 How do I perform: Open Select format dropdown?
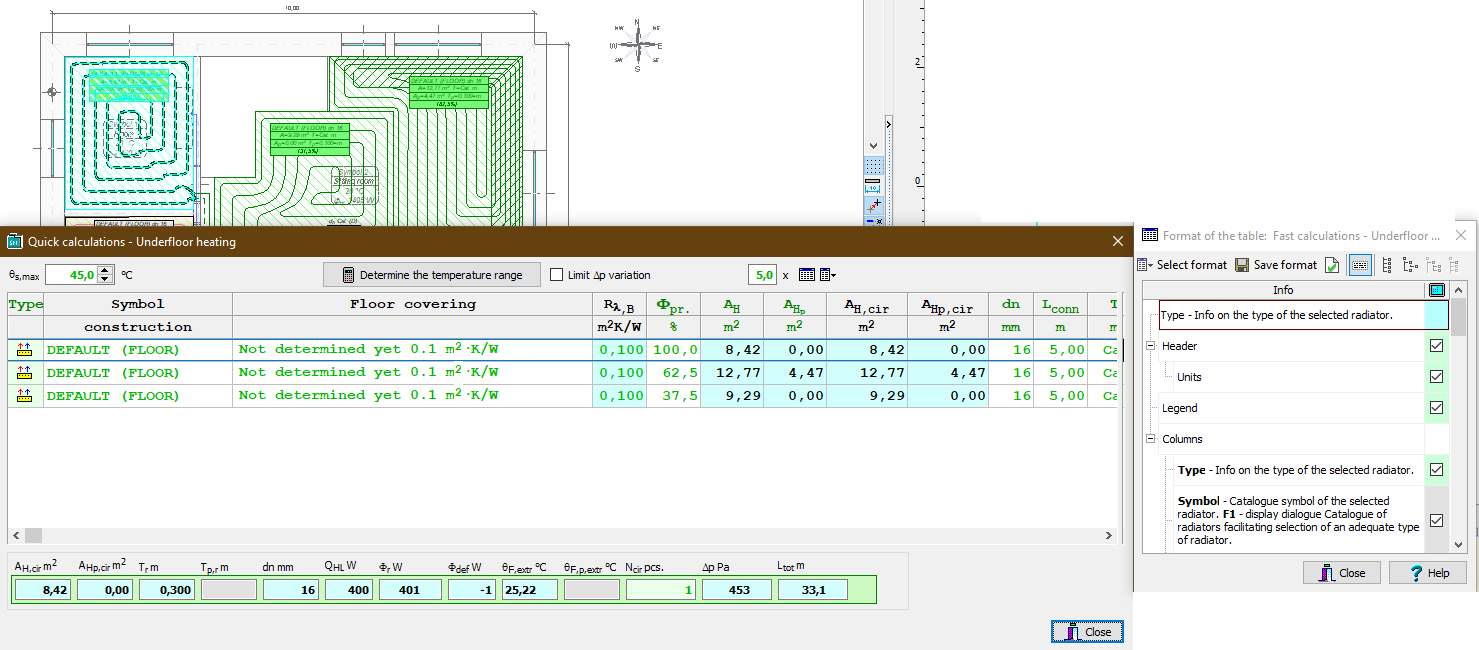coord(1182,265)
